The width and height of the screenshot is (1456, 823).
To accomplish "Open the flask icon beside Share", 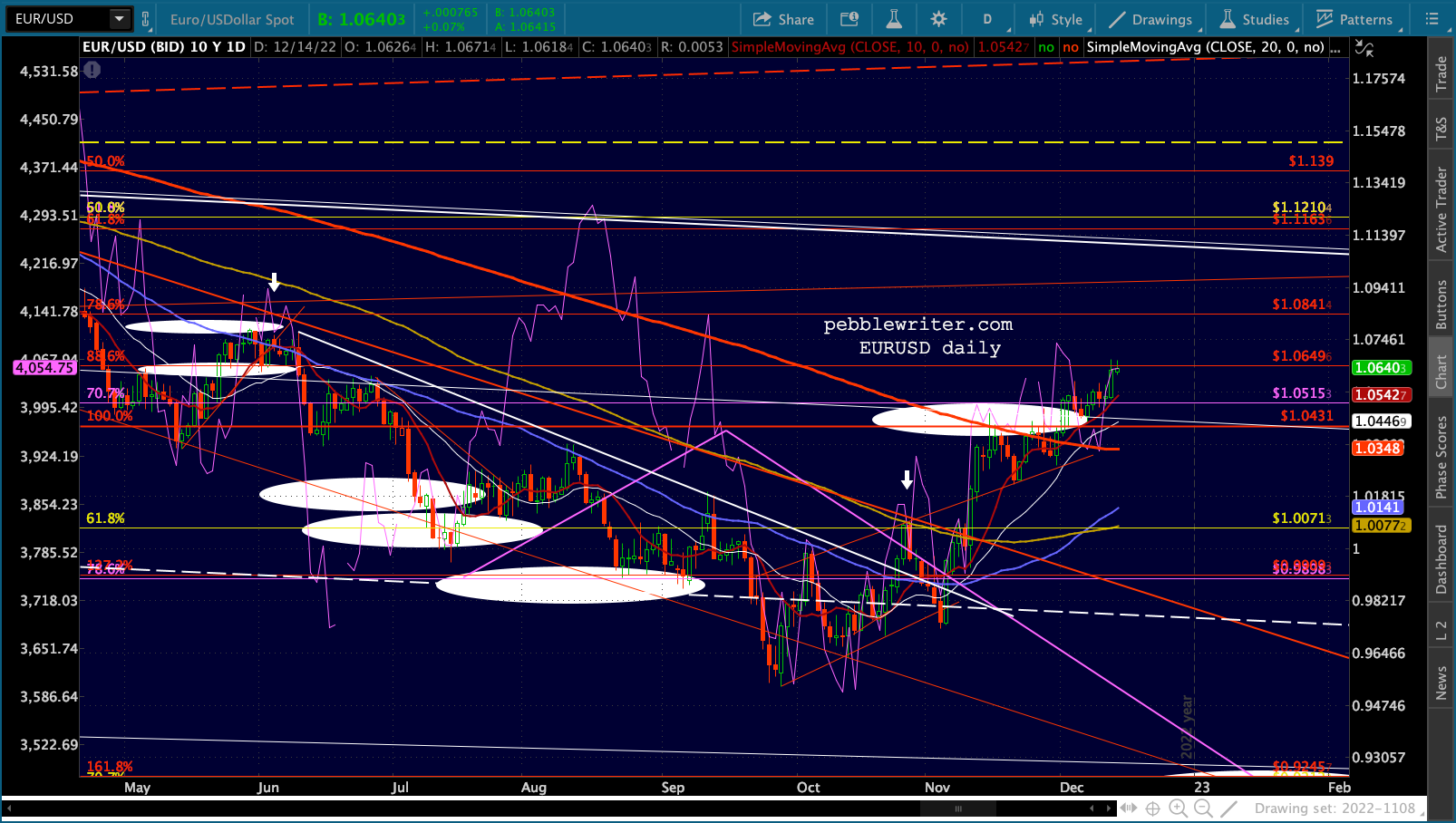I will coord(893,19).
